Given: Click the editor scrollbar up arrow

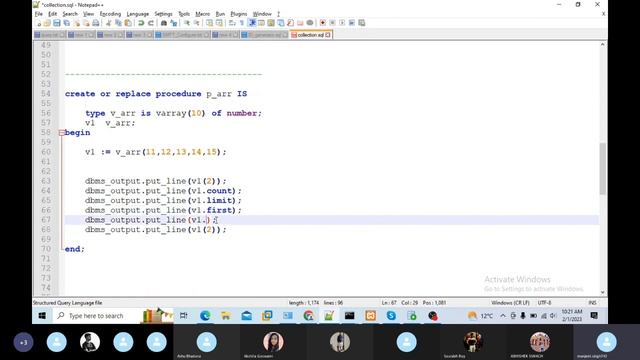Looking at the screenshot, I should pyautogui.click(x=602, y=44).
